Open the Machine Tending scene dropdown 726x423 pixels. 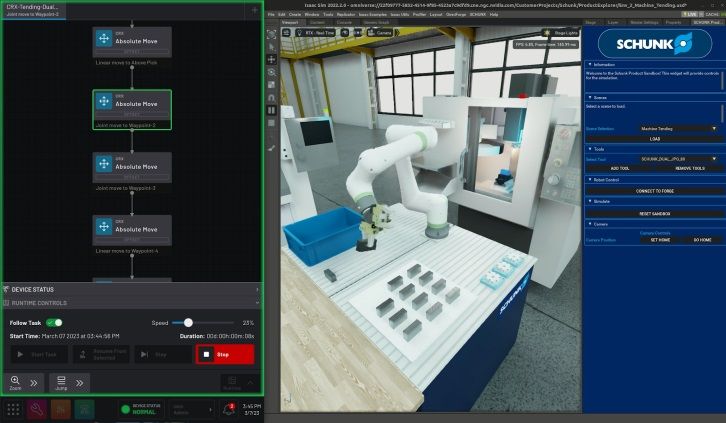pyautogui.click(x=678, y=129)
